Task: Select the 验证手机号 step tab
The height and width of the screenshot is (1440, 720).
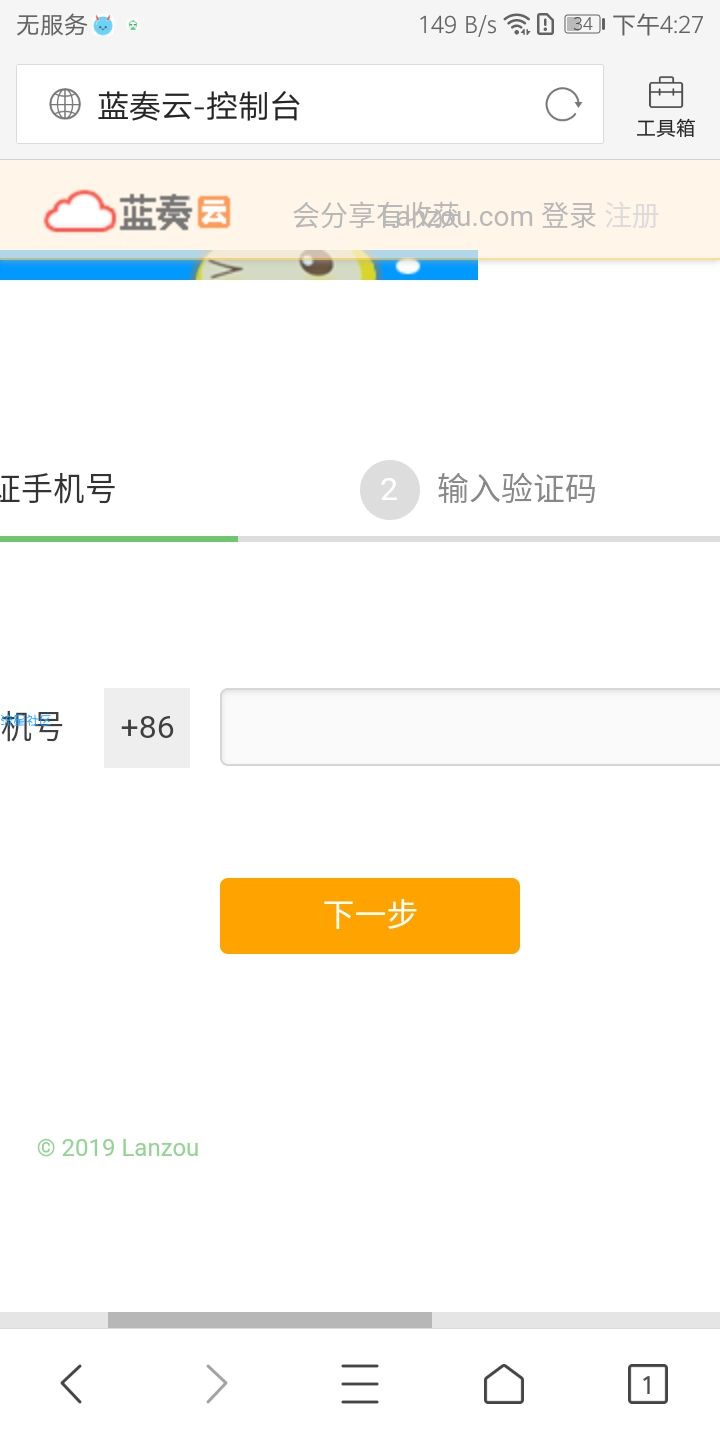Action: (x=58, y=489)
